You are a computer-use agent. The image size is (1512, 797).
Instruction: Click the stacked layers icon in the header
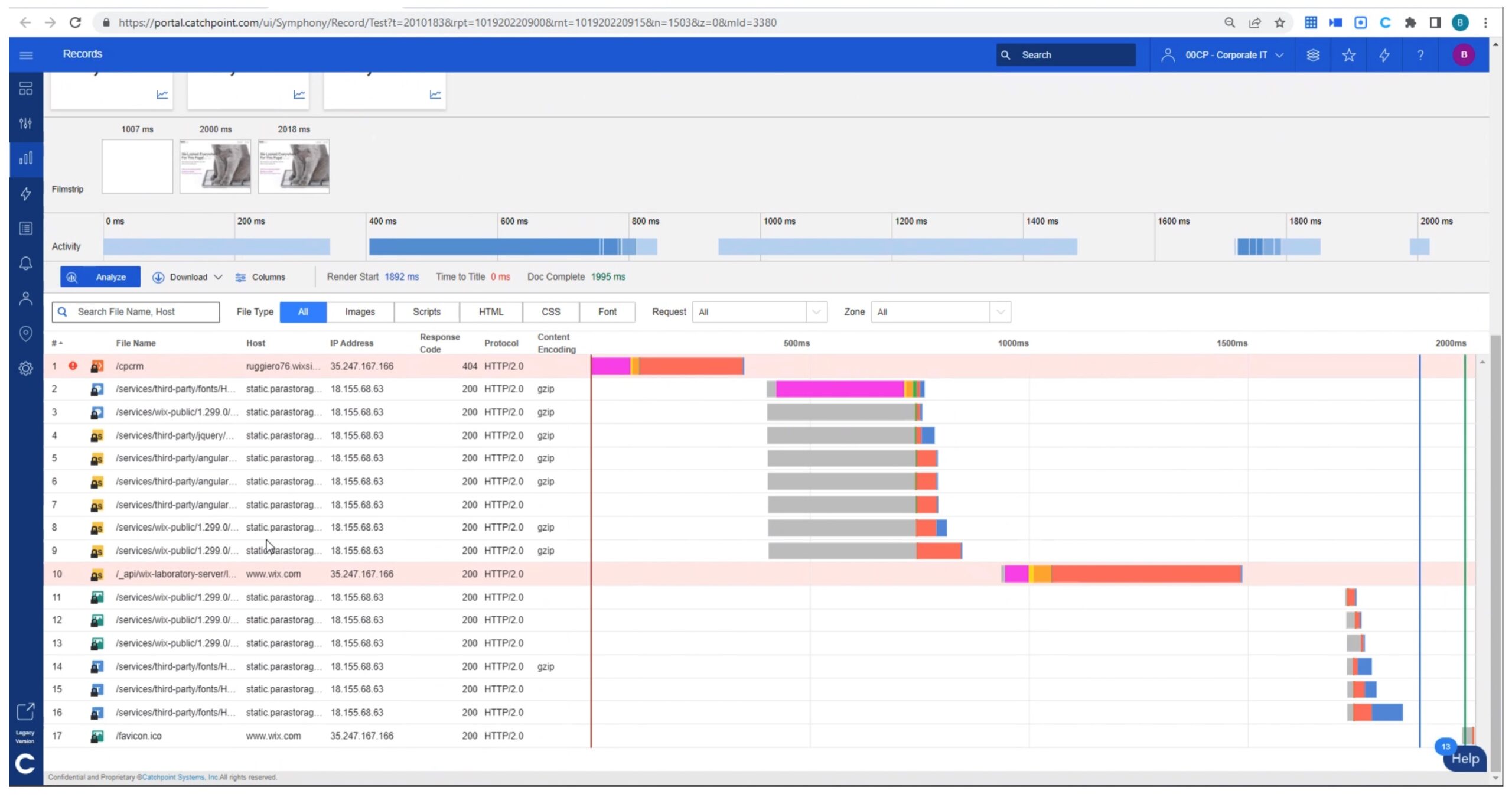[x=1312, y=55]
